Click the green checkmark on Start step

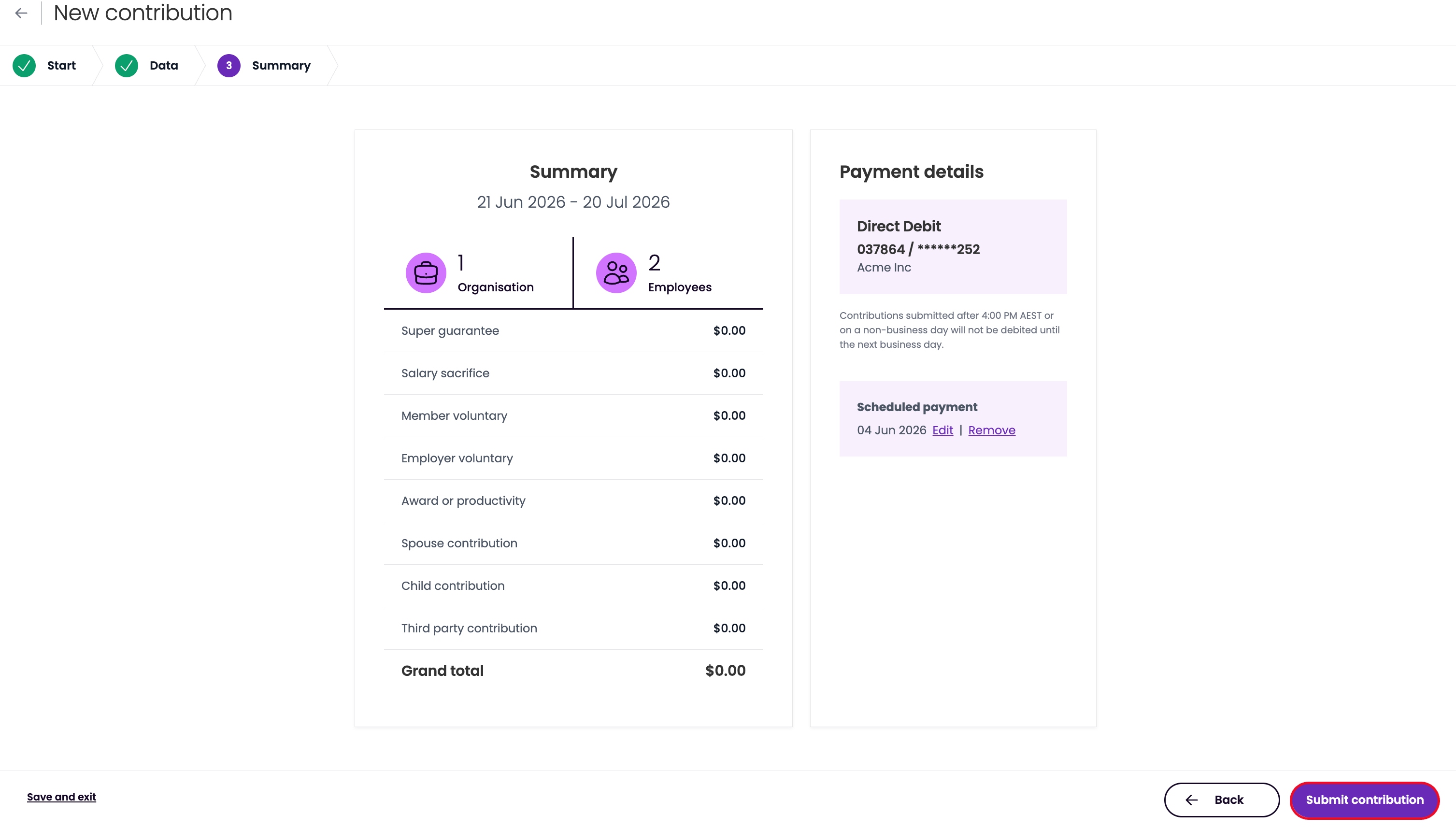24,66
